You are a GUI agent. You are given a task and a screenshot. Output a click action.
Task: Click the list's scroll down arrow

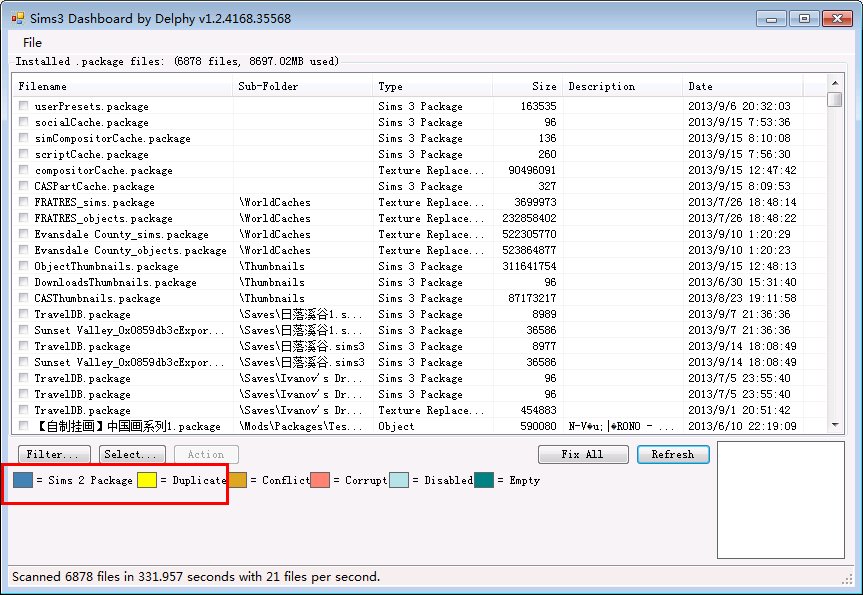[x=835, y=425]
